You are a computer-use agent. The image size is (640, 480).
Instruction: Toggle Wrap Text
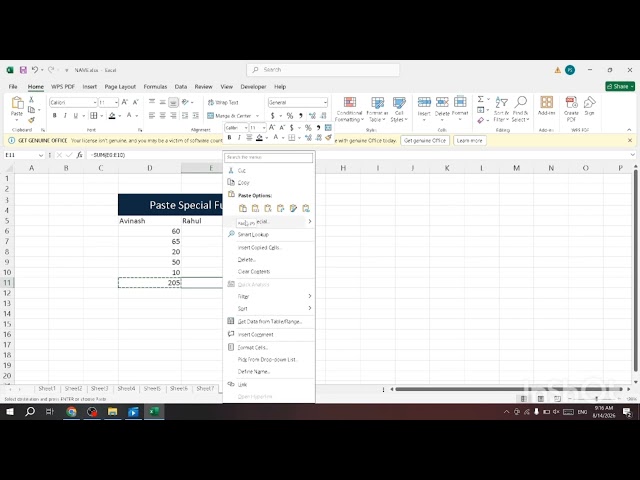(223, 102)
